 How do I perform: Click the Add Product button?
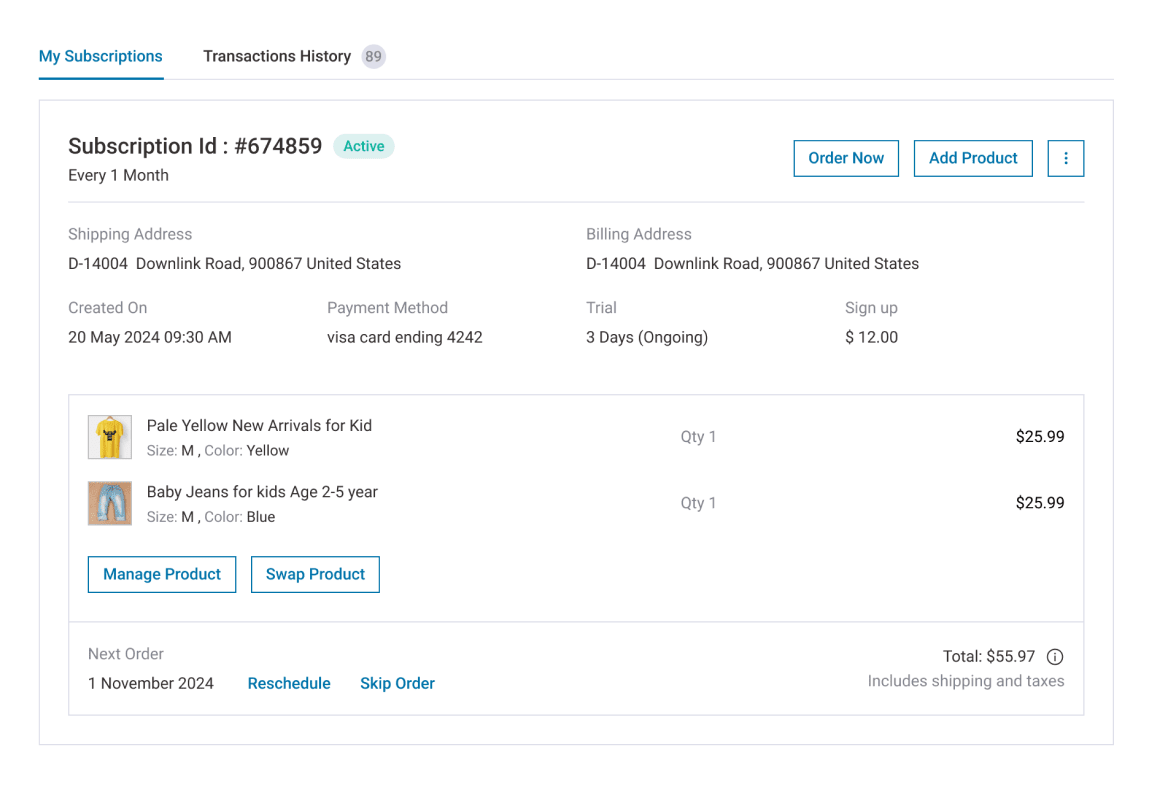point(973,158)
